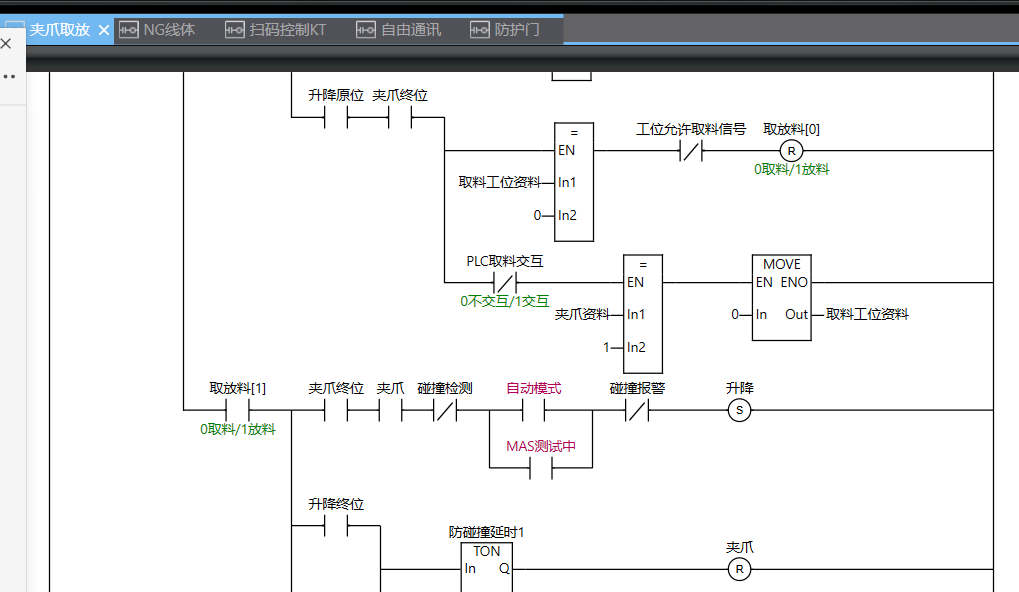Screen dimensions: 1019x592
Task: Select the 升降 set coil
Action: (739, 410)
